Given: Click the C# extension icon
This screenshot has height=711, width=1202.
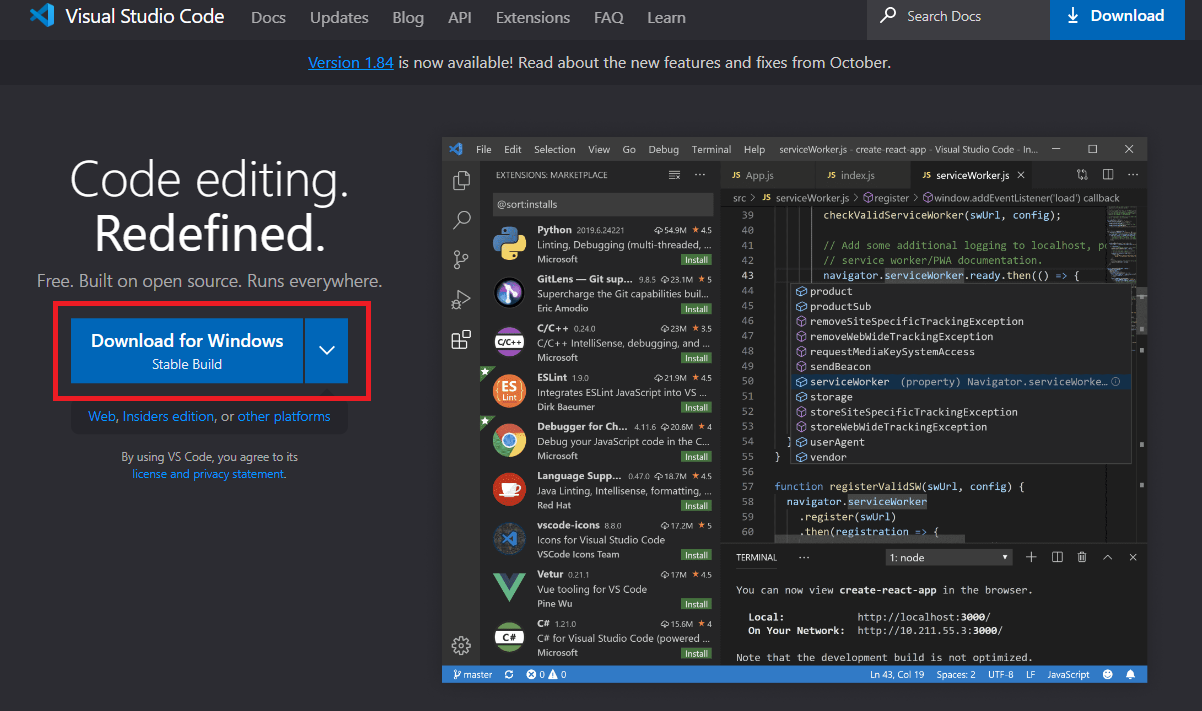Looking at the screenshot, I should [x=510, y=636].
